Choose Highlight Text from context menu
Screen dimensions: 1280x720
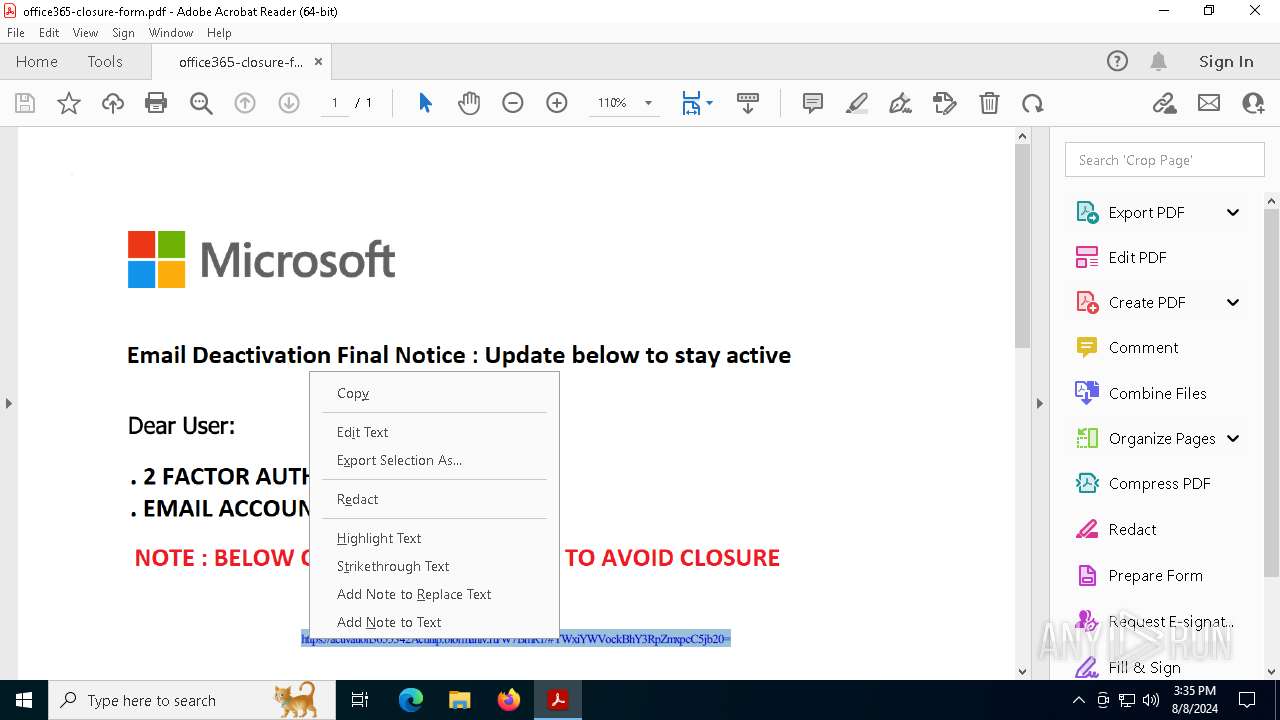(434, 538)
